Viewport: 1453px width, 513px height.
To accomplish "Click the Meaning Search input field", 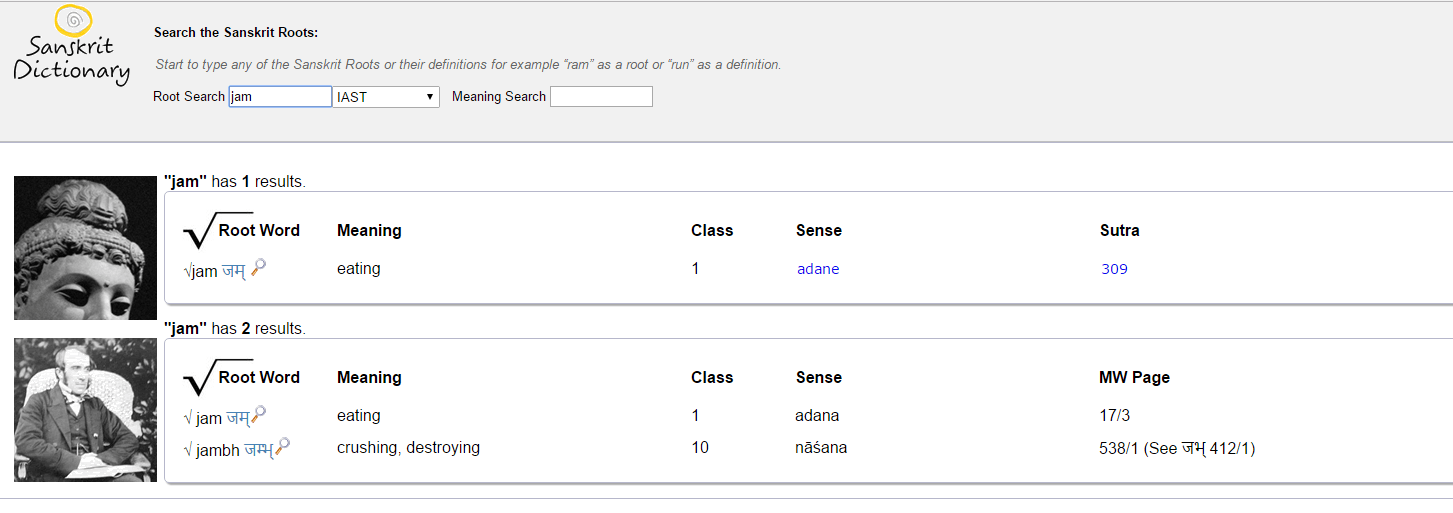I will pos(601,97).
